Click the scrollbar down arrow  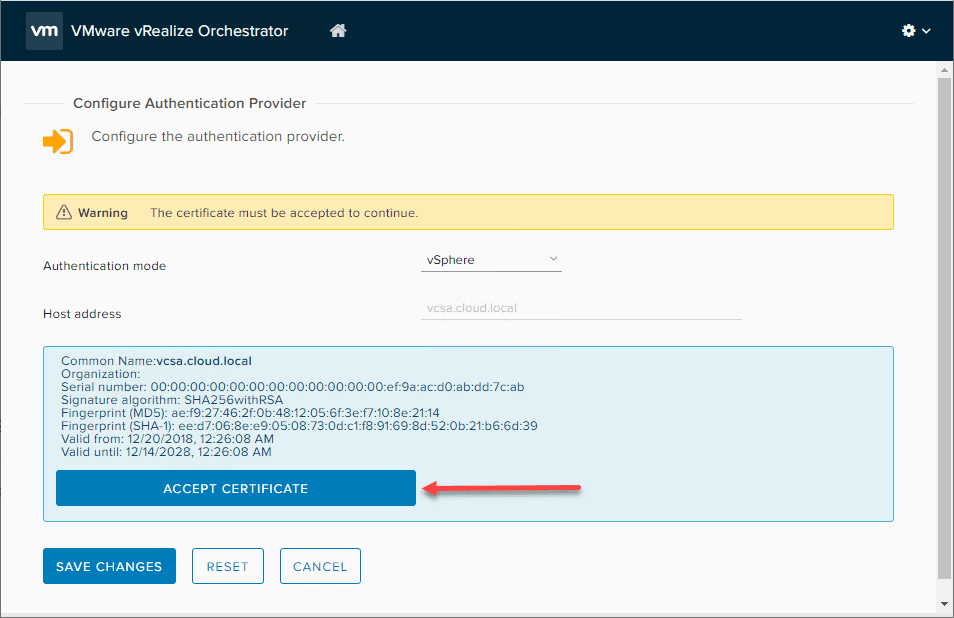(x=943, y=603)
